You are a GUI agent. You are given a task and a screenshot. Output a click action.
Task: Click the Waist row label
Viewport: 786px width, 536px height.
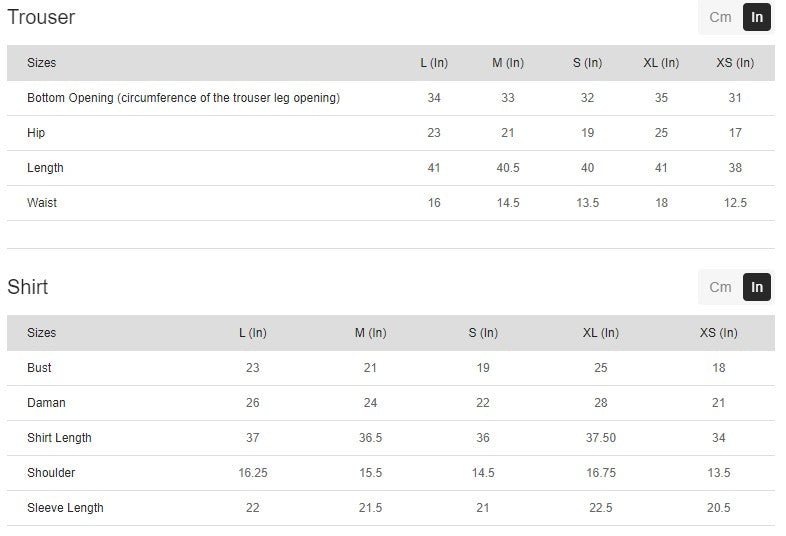(42, 203)
